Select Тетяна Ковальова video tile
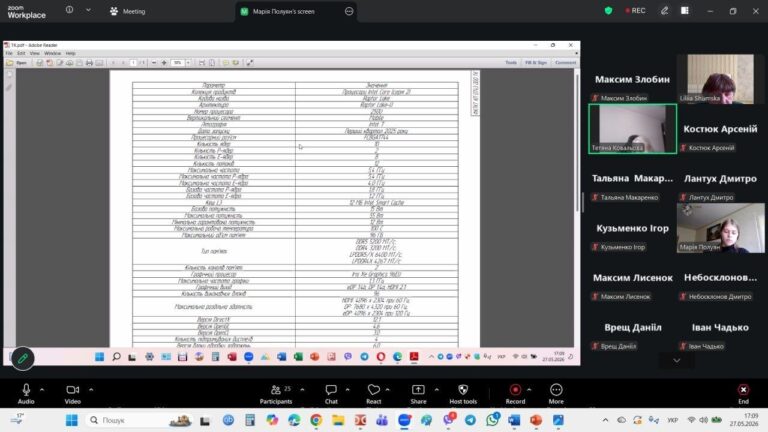 pos(632,129)
